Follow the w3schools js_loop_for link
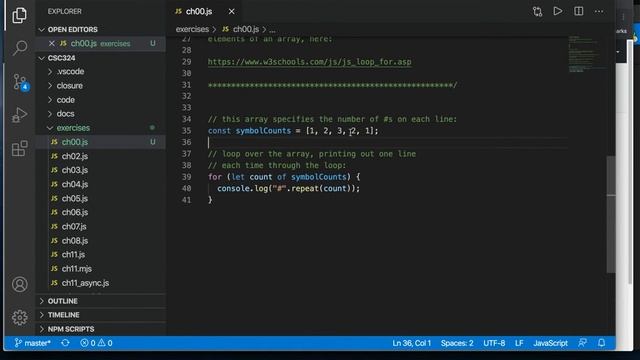The width and height of the screenshot is (640, 360). [x=309, y=62]
